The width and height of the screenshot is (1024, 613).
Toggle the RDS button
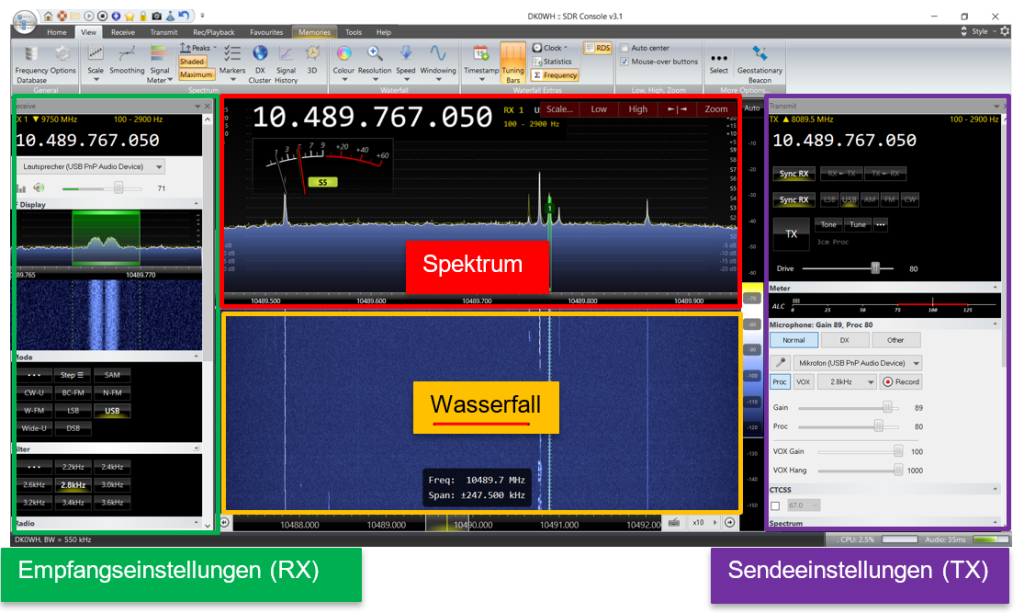pyautogui.click(x=597, y=48)
